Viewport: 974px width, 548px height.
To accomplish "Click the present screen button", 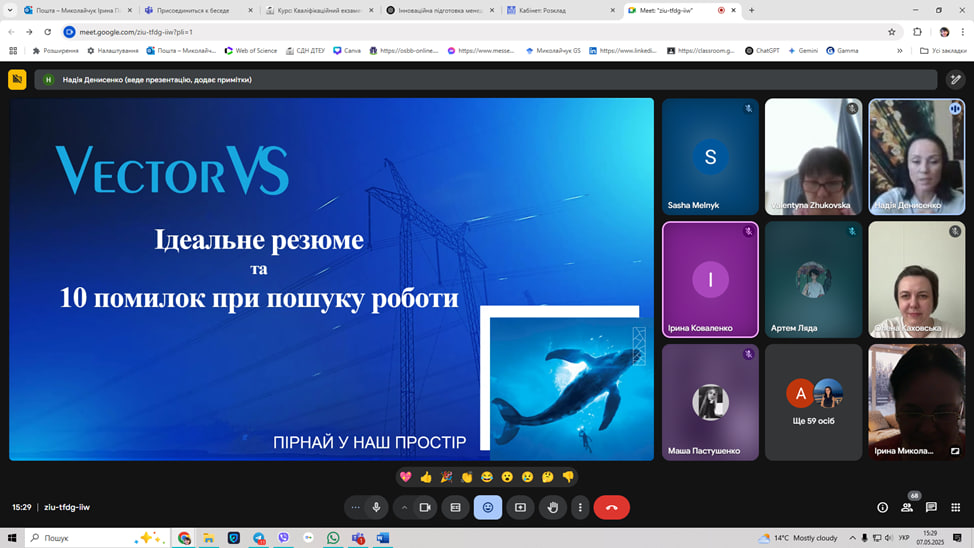I will pos(521,508).
